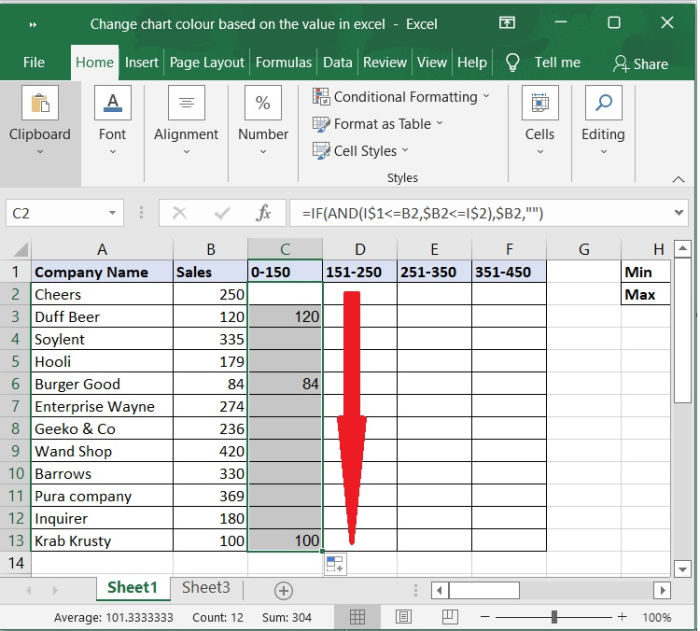700x631 pixels.
Task: Click the zoom in plus button
Action: (x=622, y=617)
